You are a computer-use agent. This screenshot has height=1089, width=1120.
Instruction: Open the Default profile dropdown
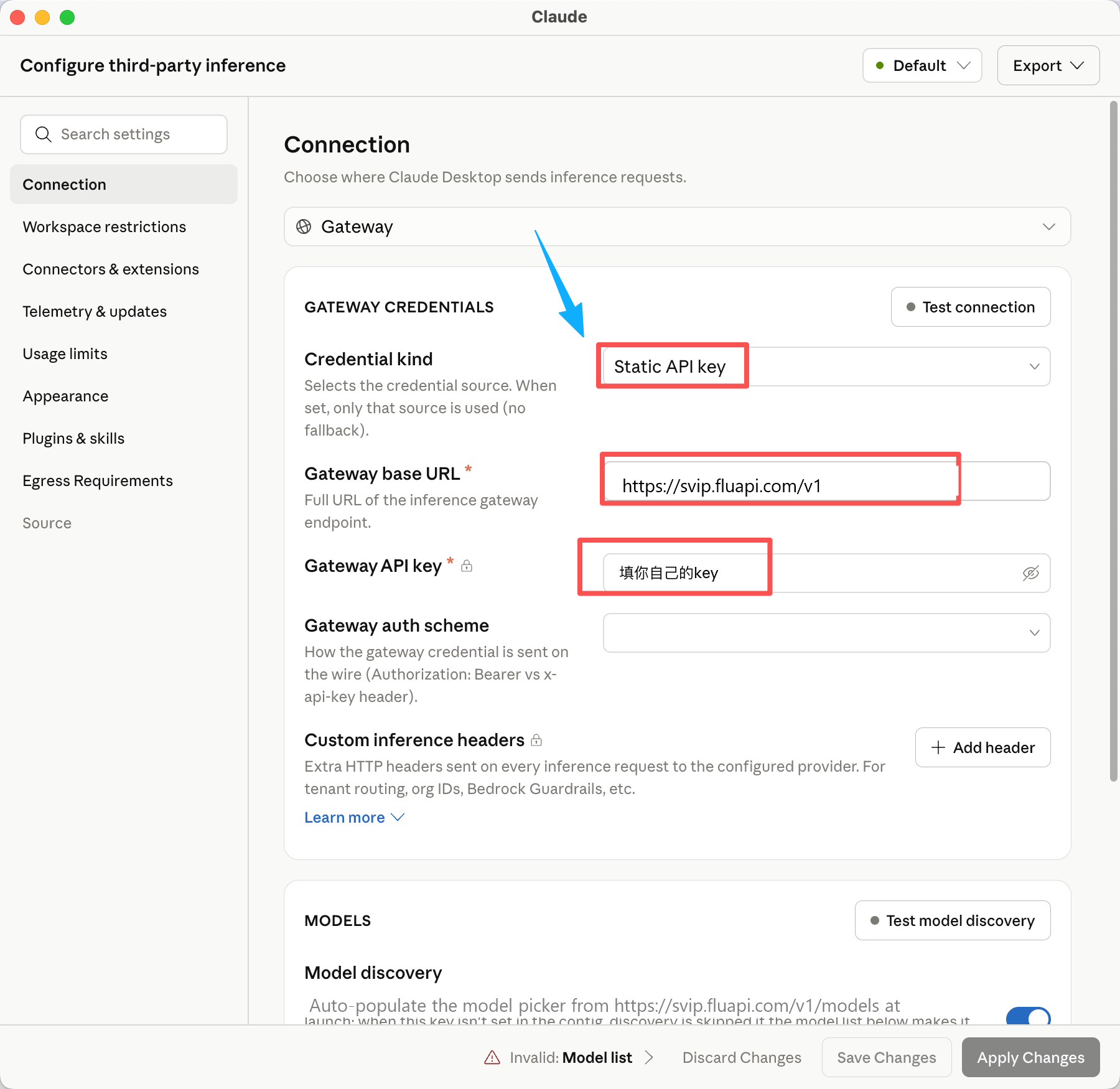pyautogui.click(x=922, y=65)
